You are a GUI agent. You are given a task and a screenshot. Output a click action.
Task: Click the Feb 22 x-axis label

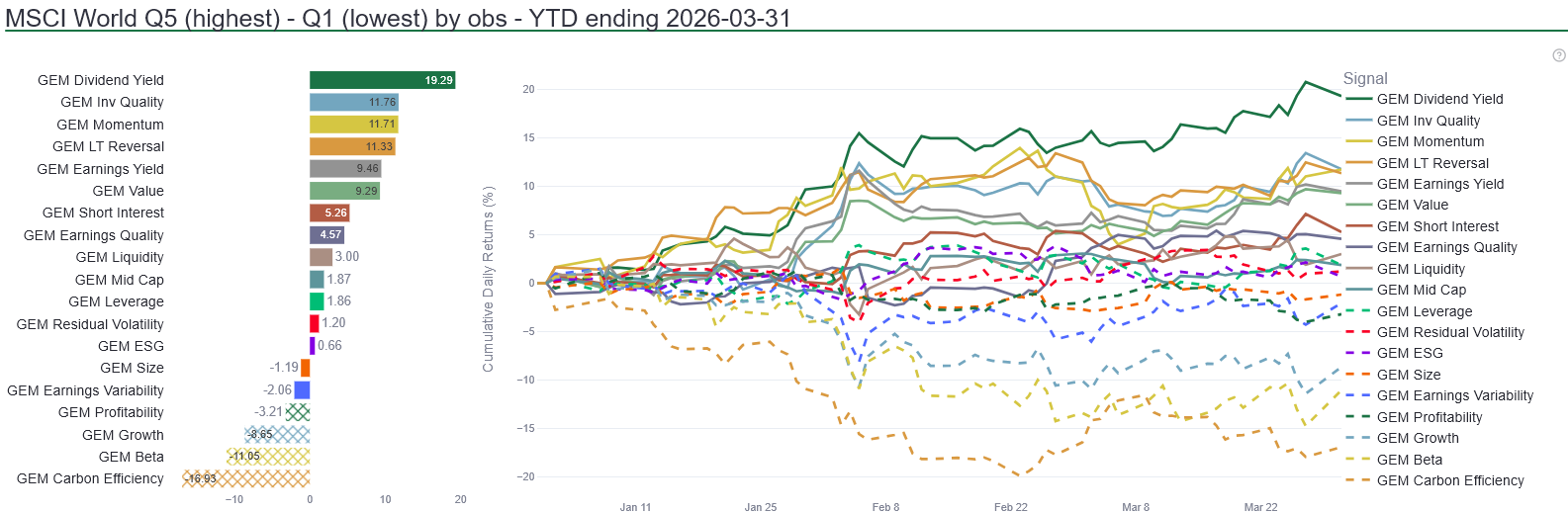[1010, 507]
